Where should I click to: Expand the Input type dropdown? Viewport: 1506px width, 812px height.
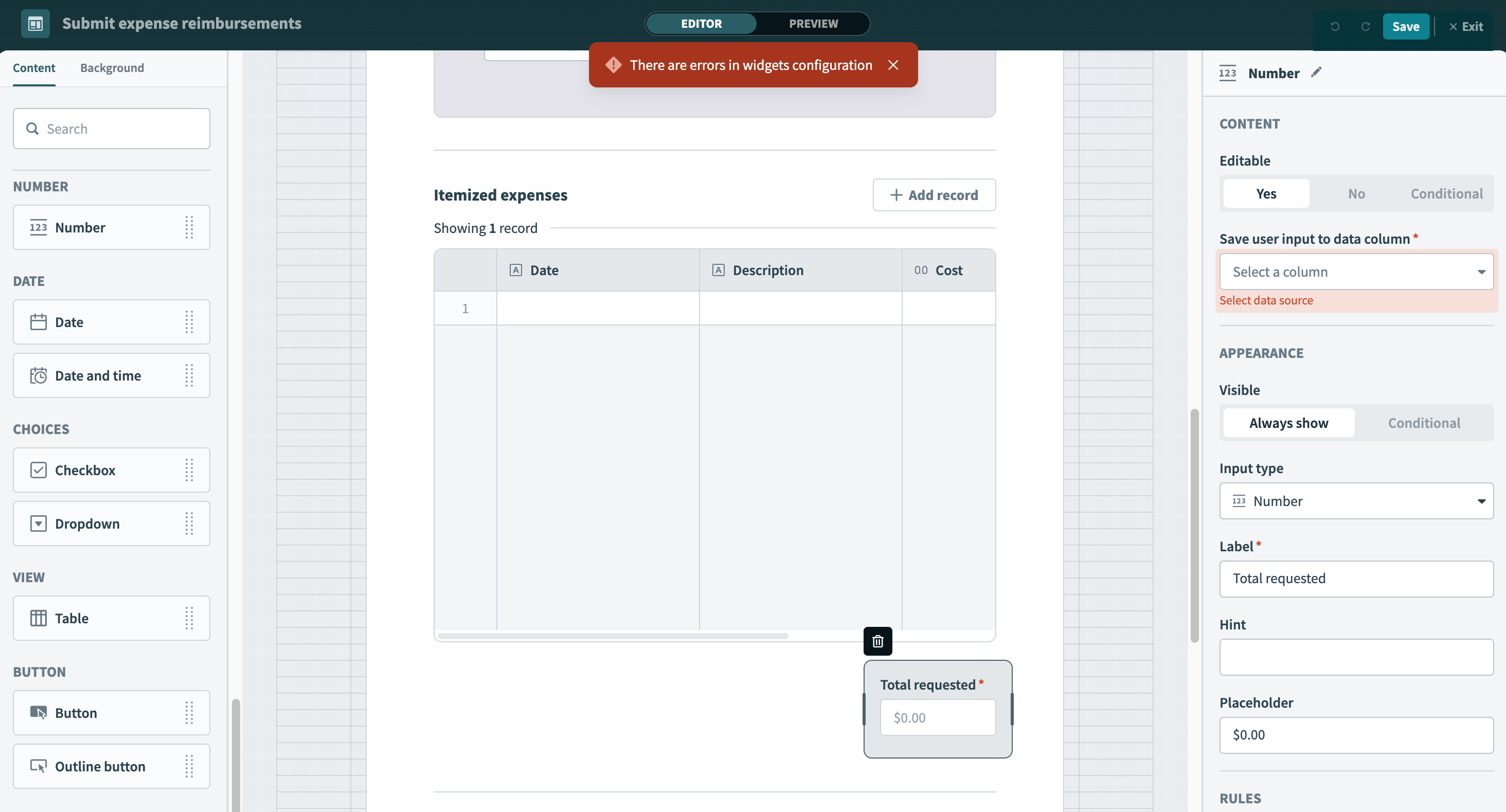pyautogui.click(x=1356, y=501)
